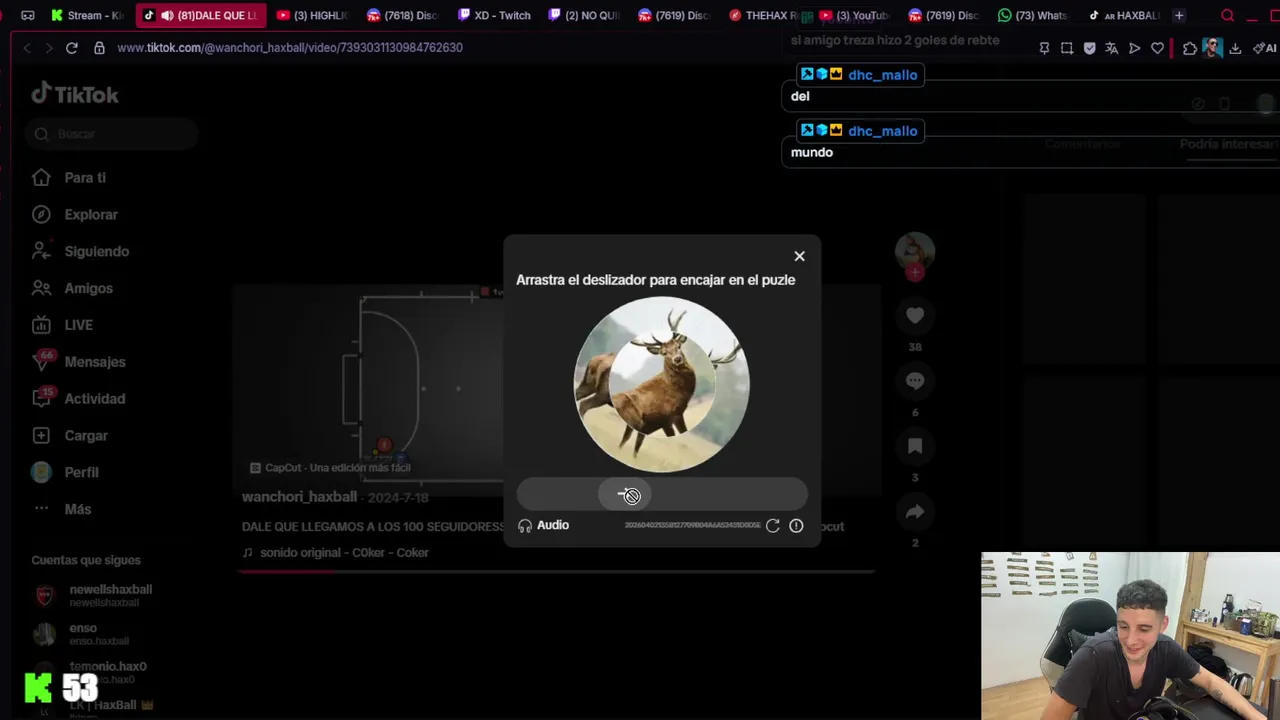Open the Amigos page
1280x720 pixels.
(x=88, y=288)
